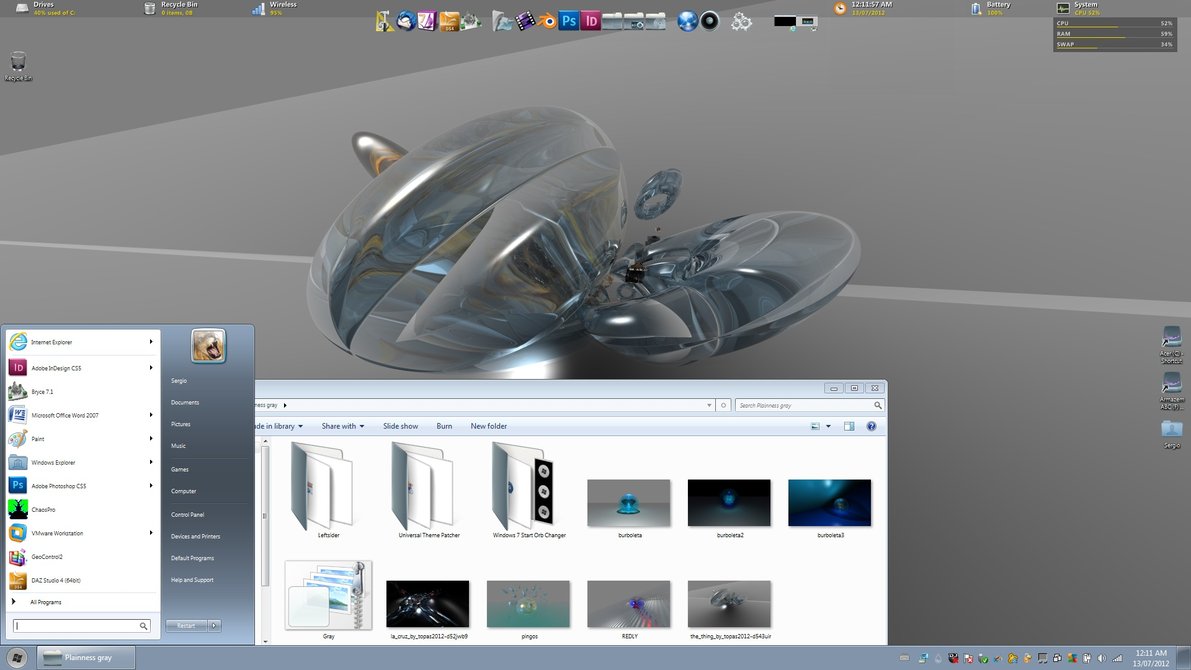The height and width of the screenshot is (670, 1191).
Task: Click the Slide show button
Action: click(400, 426)
